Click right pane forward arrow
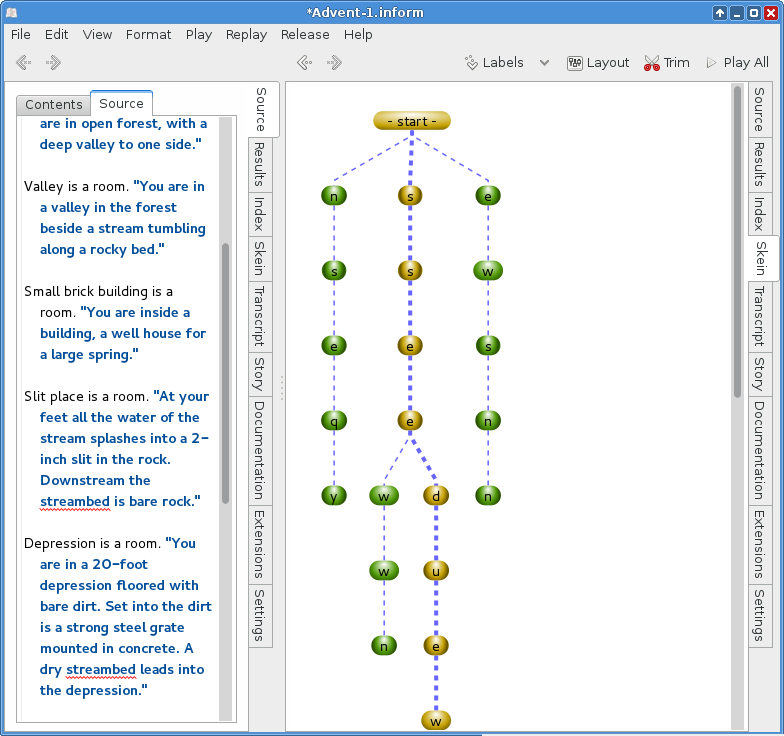This screenshot has width=784, height=736. 334,62
